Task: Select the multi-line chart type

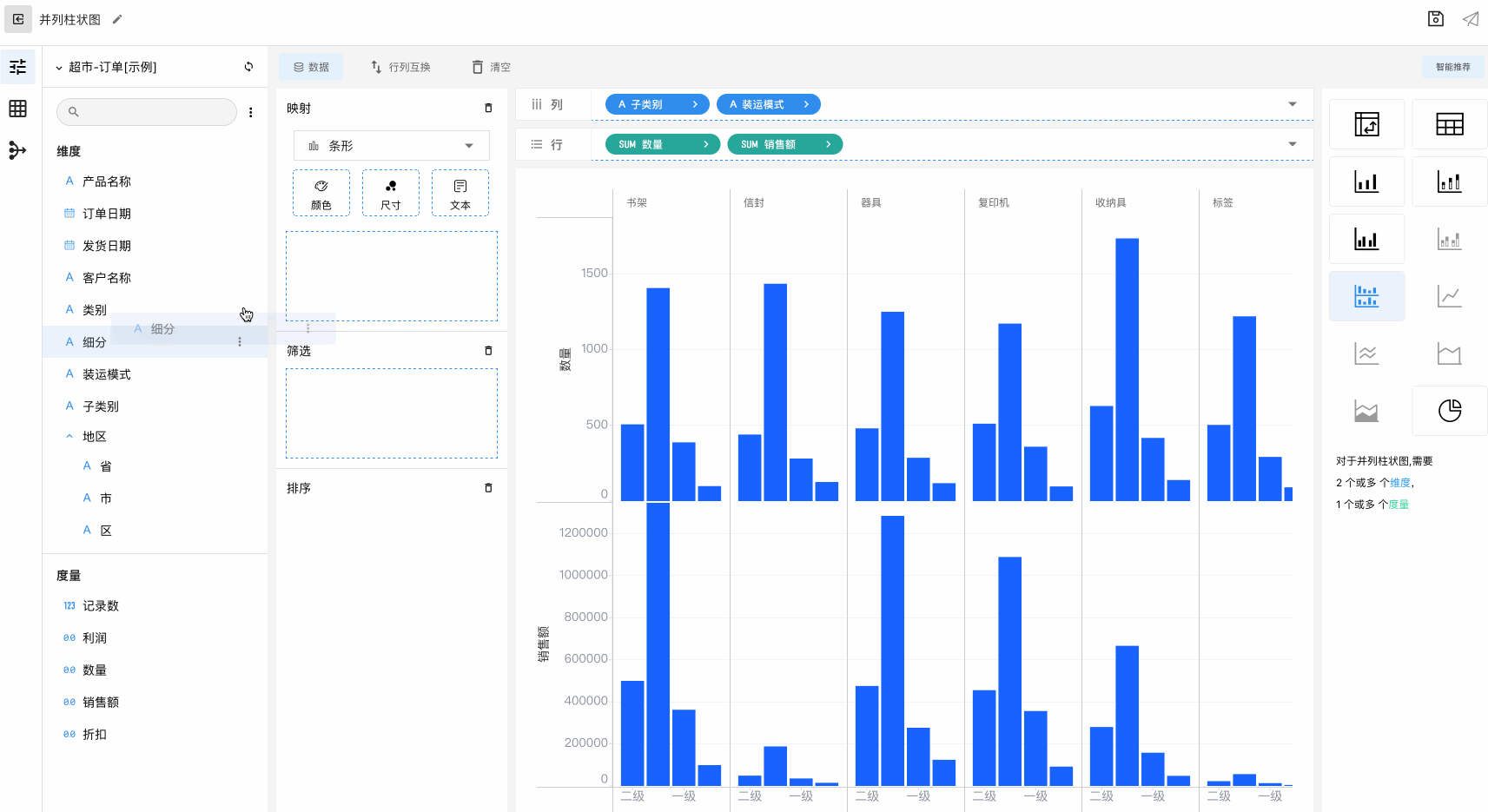Action: click(1366, 353)
